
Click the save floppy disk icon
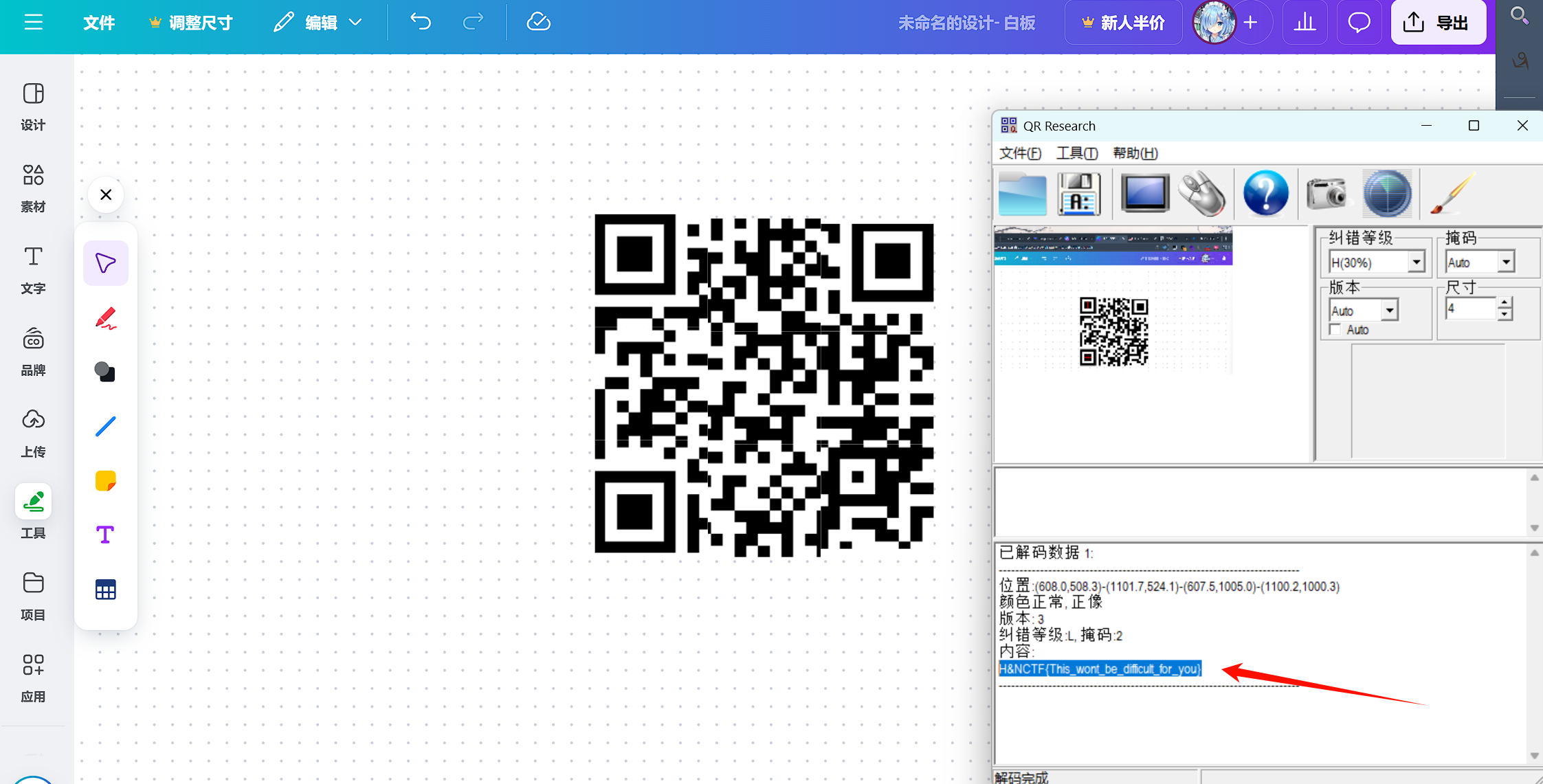1079,194
